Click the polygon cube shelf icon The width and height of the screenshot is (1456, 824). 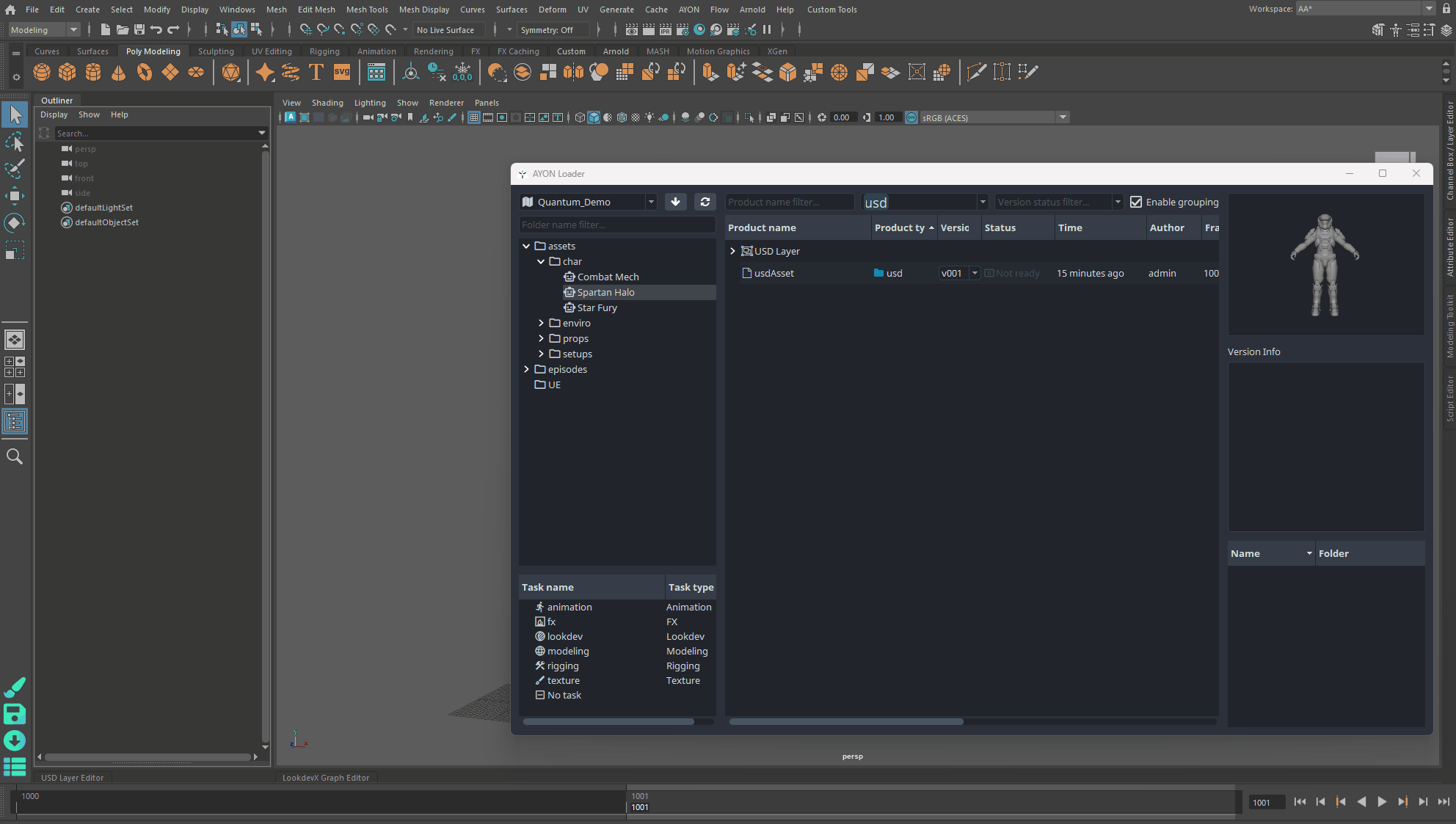[x=68, y=72]
